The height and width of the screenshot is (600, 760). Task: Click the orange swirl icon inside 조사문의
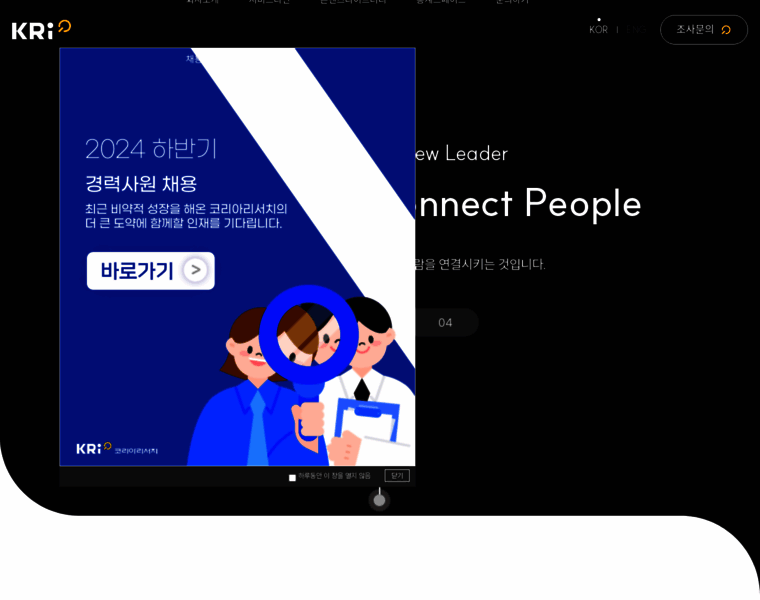click(726, 30)
